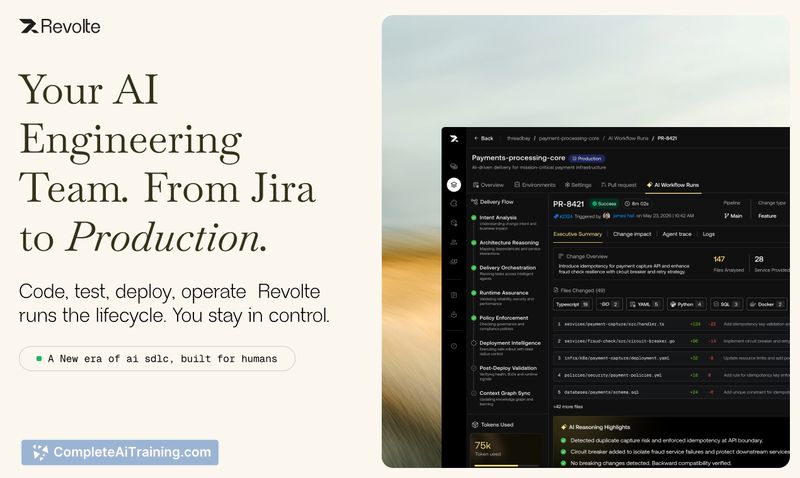Viewport: 800px width, 478px height.
Task: Click the Production environment badge
Action: 587,159
